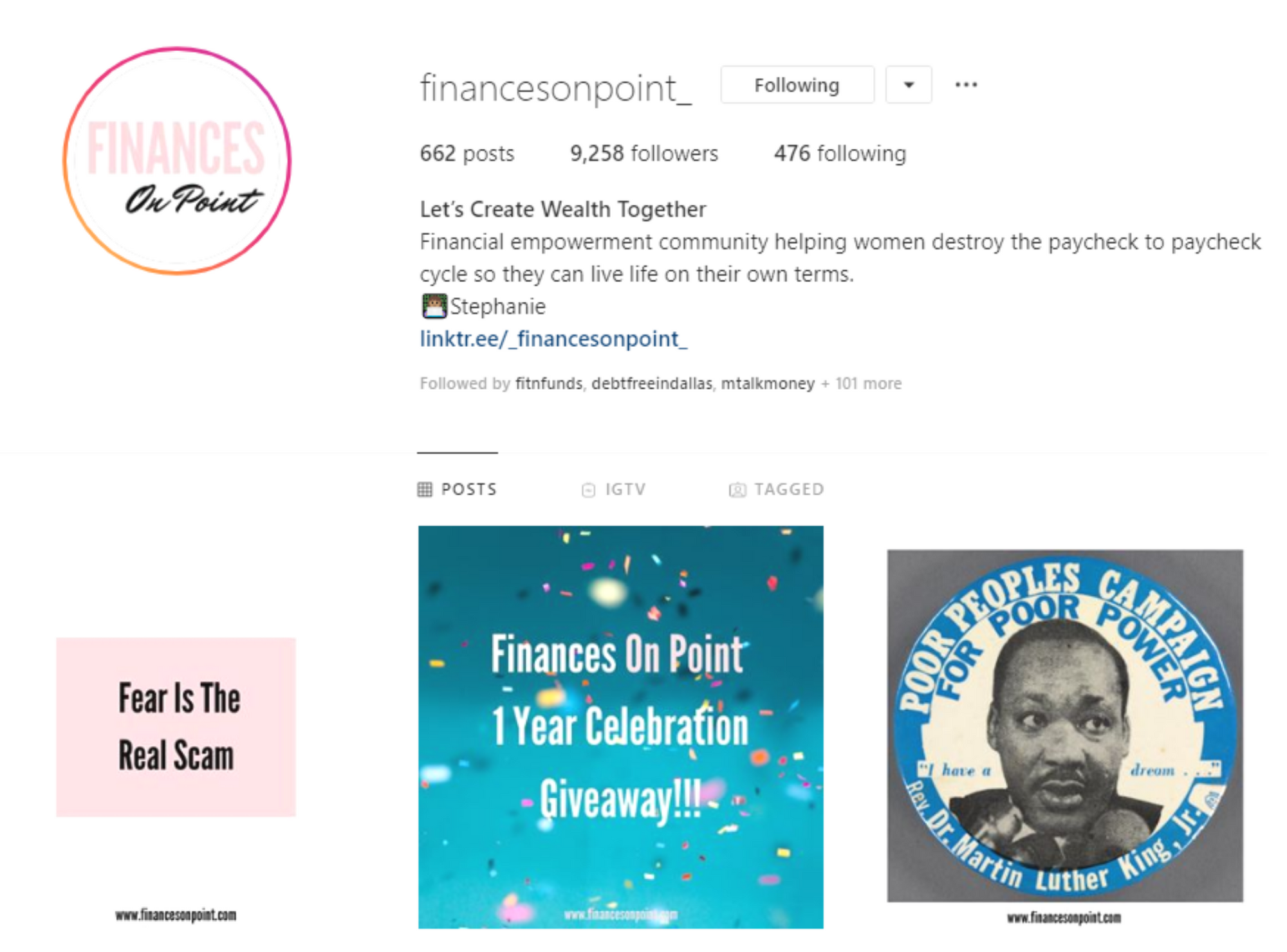Open follower fitnfunds profile
Image resolution: width=1287 pixels, height=952 pixels.
point(549,383)
